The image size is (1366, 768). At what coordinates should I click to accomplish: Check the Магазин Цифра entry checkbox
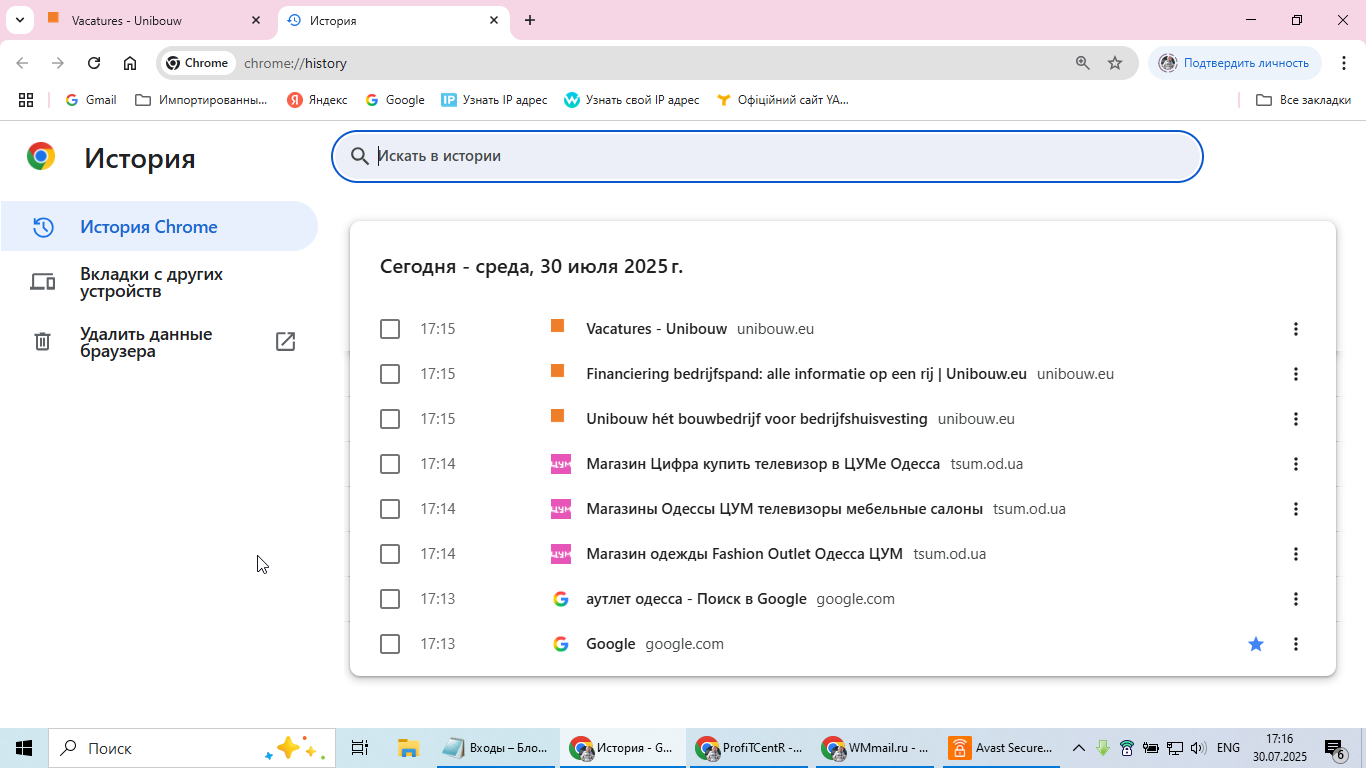390,464
